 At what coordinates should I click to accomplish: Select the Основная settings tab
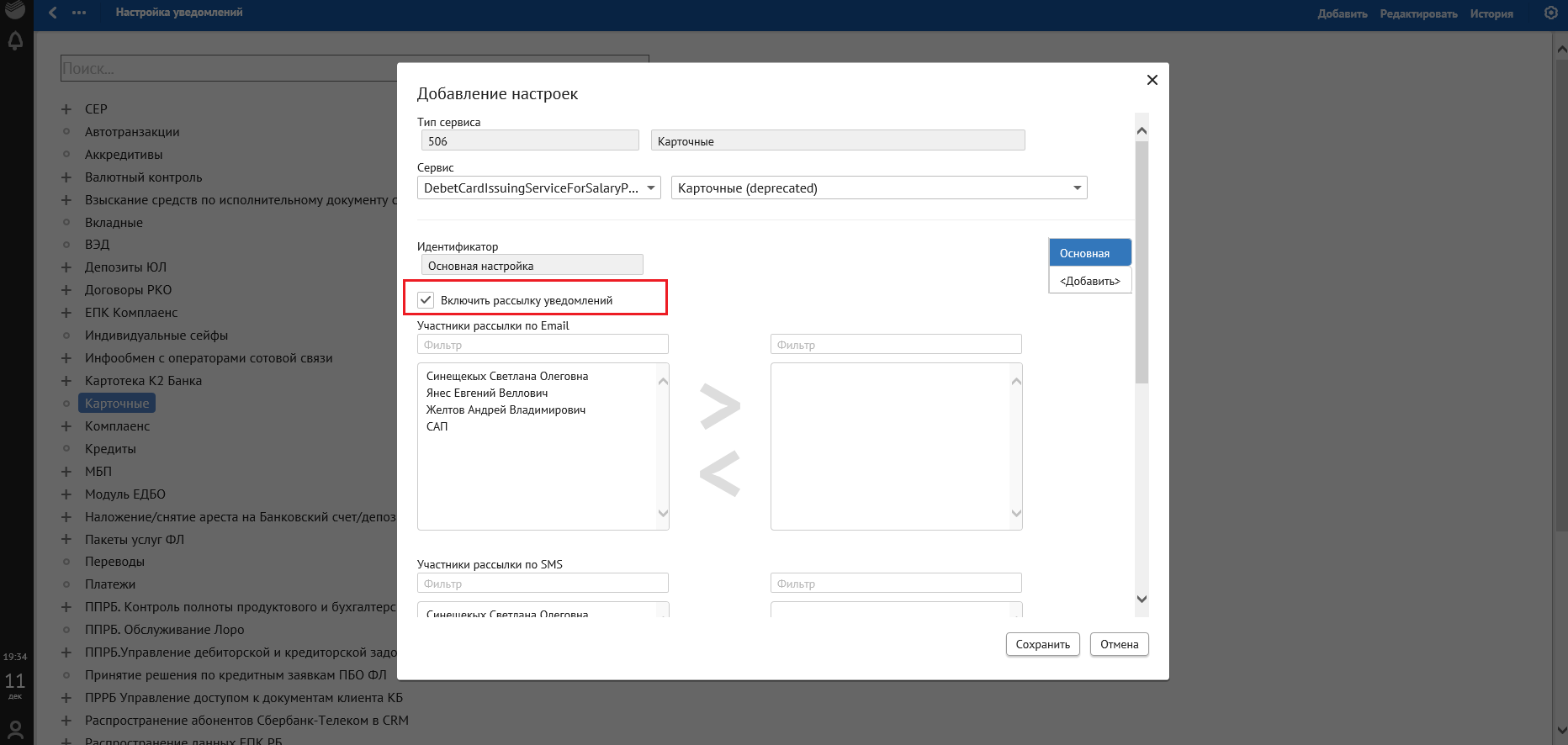point(1089,253)
